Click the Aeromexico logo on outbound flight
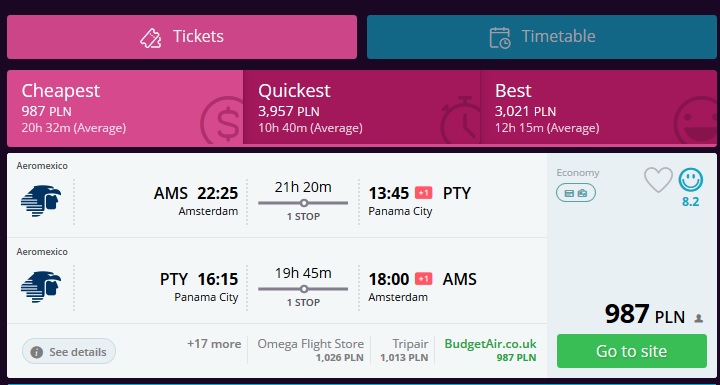720x385 pixels. point(41,200)
